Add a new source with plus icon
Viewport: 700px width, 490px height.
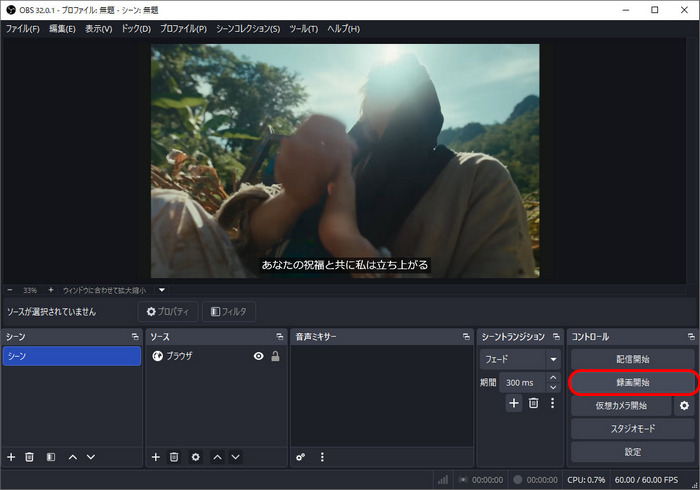tap(155, 457)
